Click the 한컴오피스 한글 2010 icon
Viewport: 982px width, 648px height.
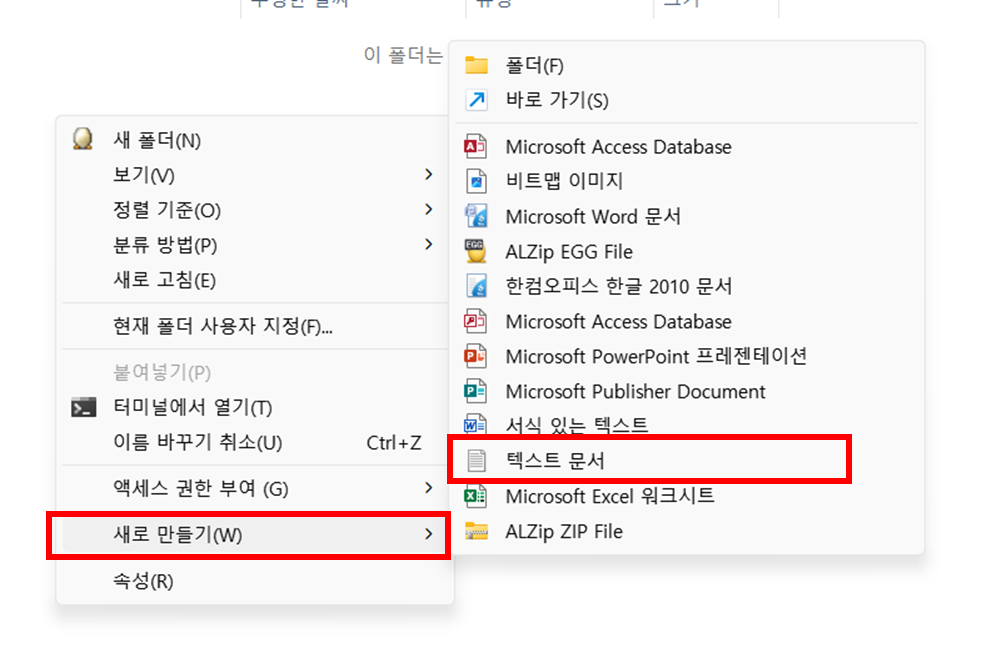[x=476, y=287]
